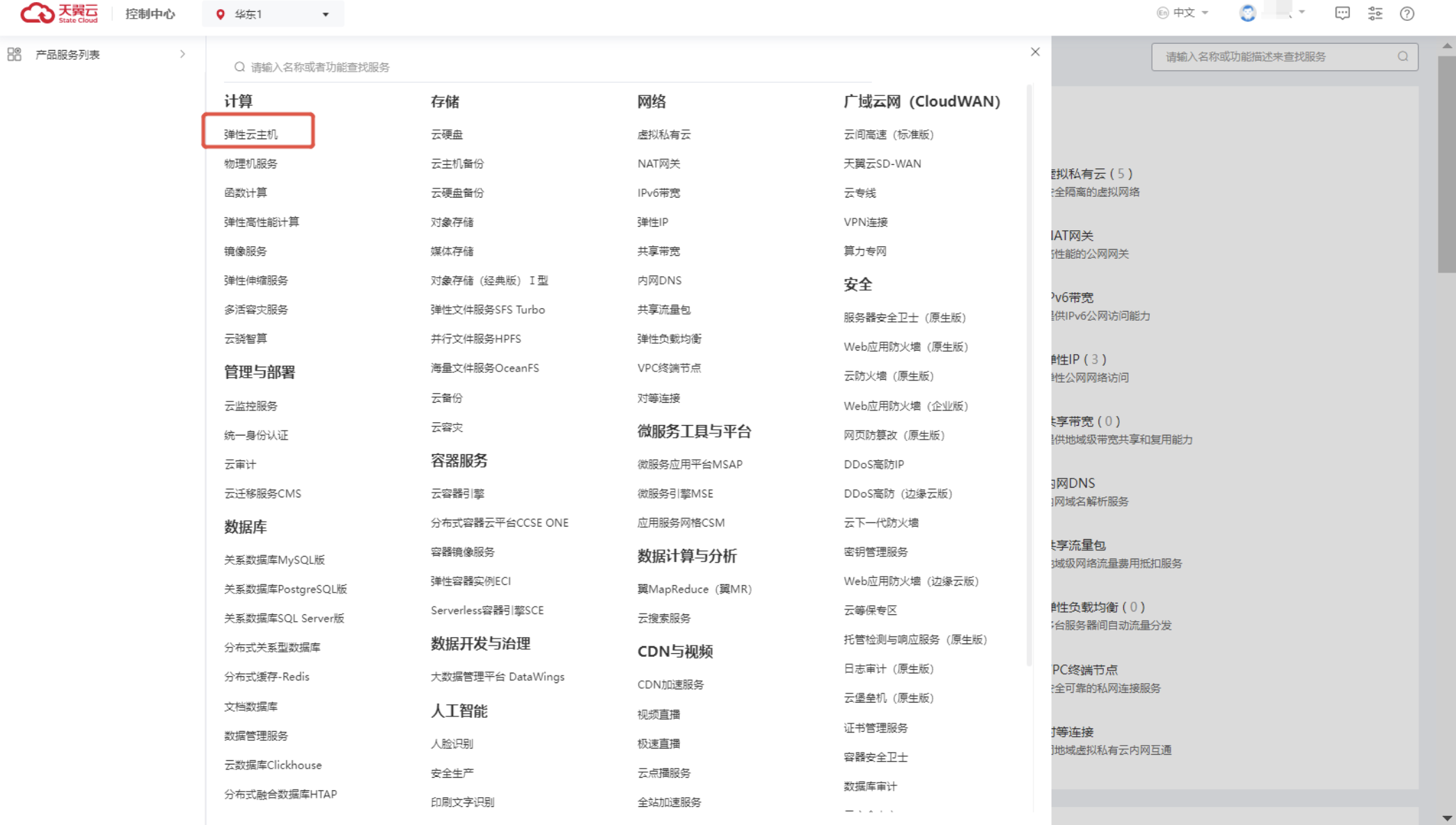Click the location pin icon beside 华东1

(221, 15)
